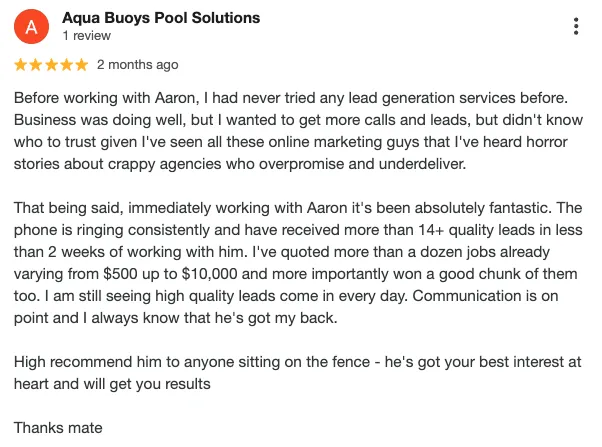Click the red "A" reviewer avatar

pyautogui.click(x=31, y=26)
